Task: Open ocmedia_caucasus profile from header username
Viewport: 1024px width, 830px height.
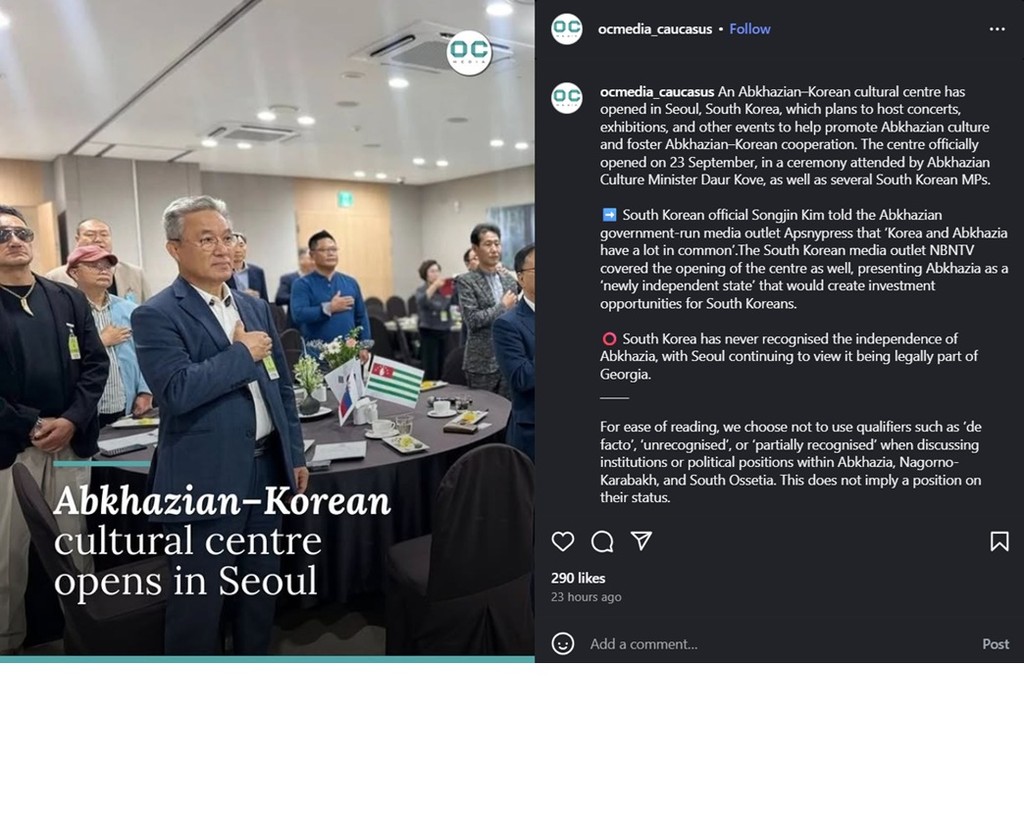Action: [x=654, y=29]
